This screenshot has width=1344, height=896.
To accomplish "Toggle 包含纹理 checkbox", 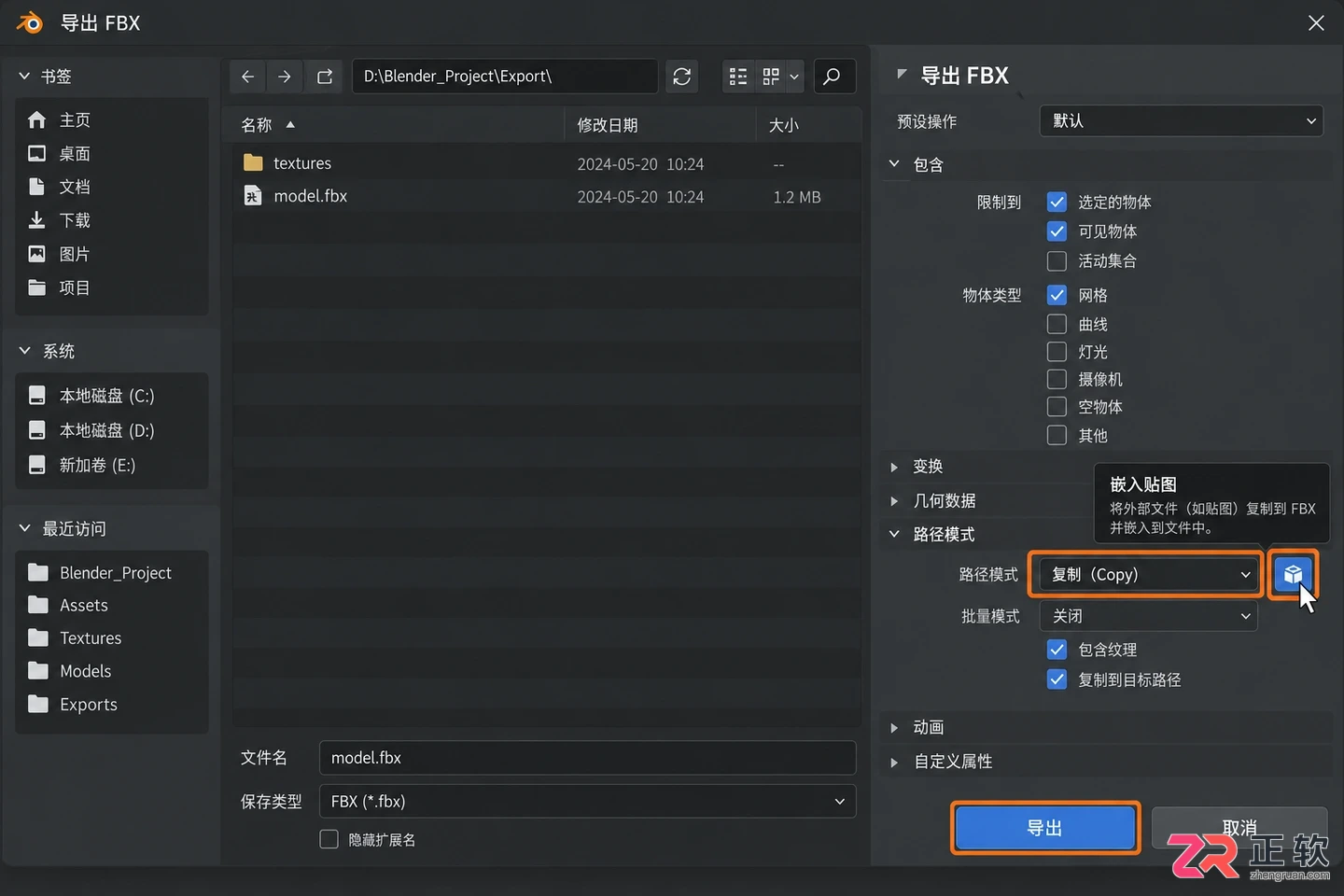I will pyautogui.click(x=1057, y=650).
